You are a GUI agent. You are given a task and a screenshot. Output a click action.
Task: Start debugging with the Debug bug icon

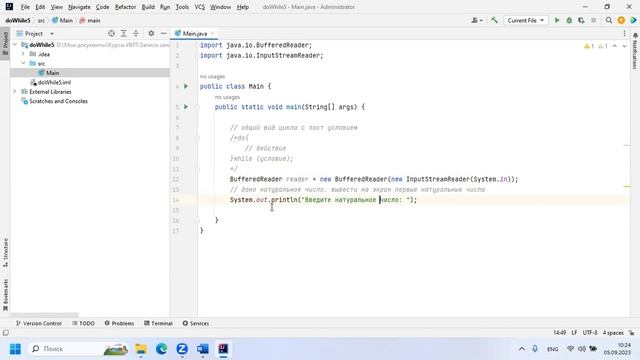coord(569,20)
